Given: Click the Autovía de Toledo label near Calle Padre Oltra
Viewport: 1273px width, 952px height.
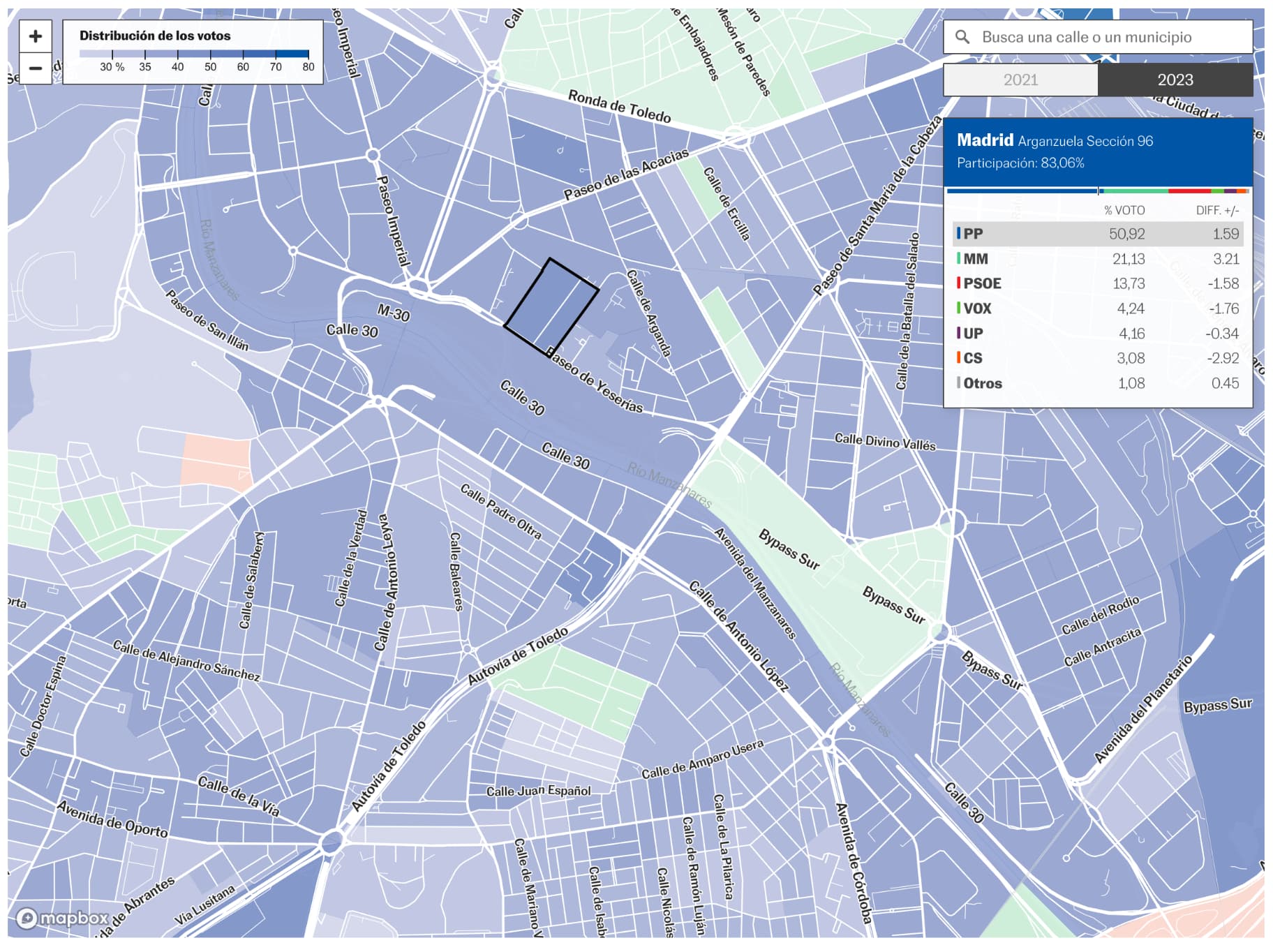Looking at the screenshot, I should (518, 656).
